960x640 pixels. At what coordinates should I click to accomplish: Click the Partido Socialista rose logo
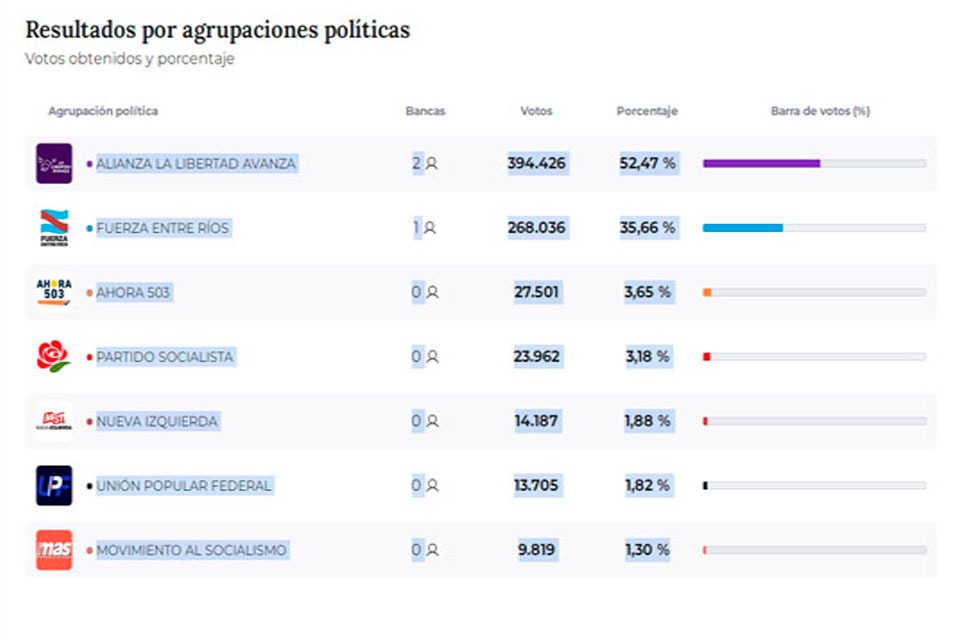click(x=54, y=356)
